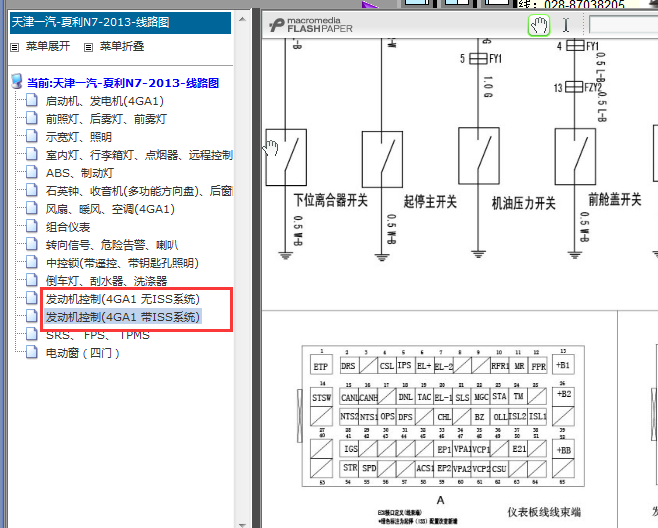Click the FlashPaper search input field
This screenshot has height=528, width=658.
[x=623, y=25]
